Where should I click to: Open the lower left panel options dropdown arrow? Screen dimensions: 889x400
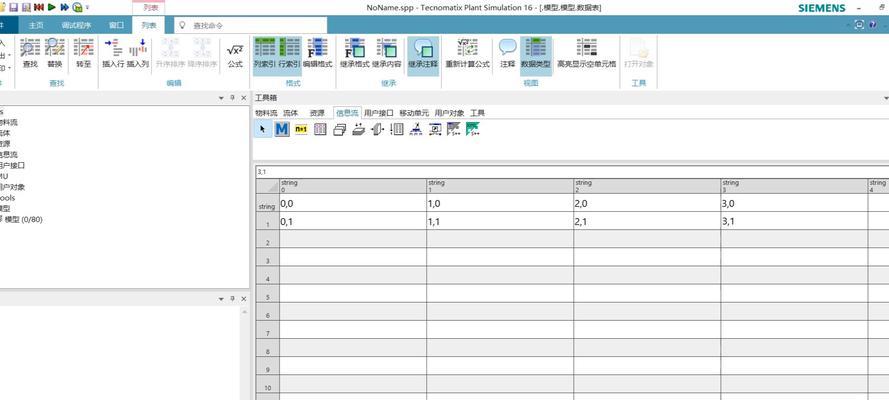[x=221, y=299]
